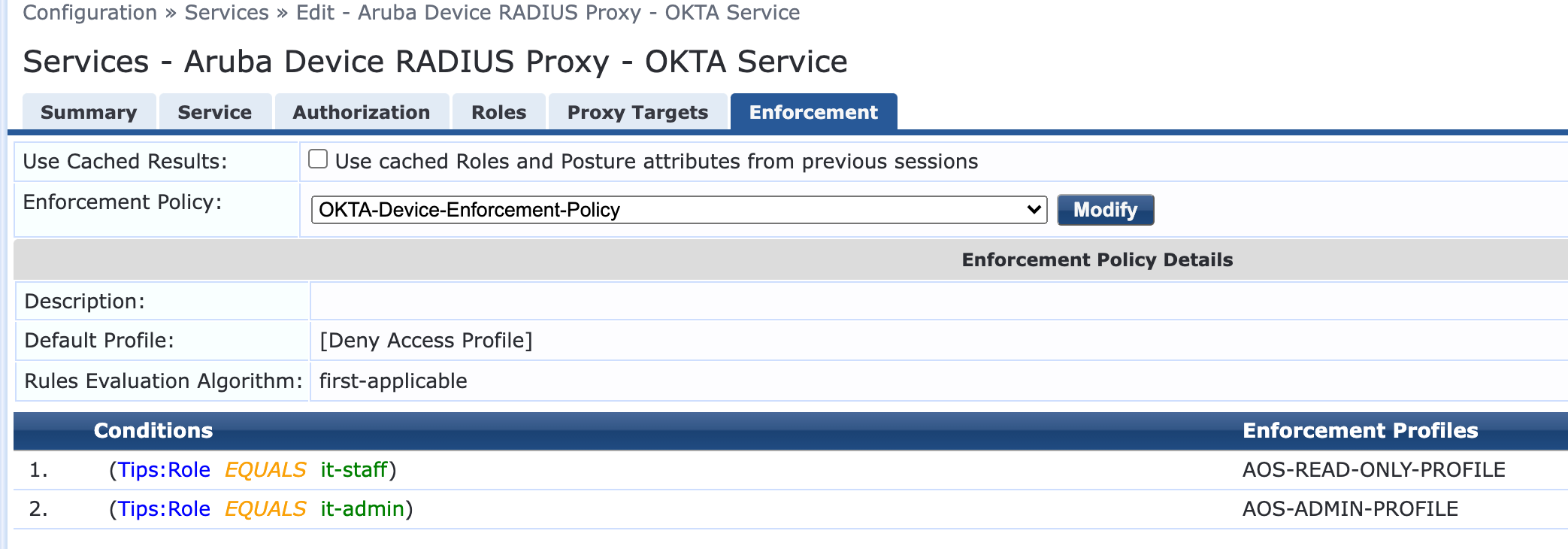Open the Proxy Targets tab
Screen dimensions: 1568x549
[x=637, y=112]
